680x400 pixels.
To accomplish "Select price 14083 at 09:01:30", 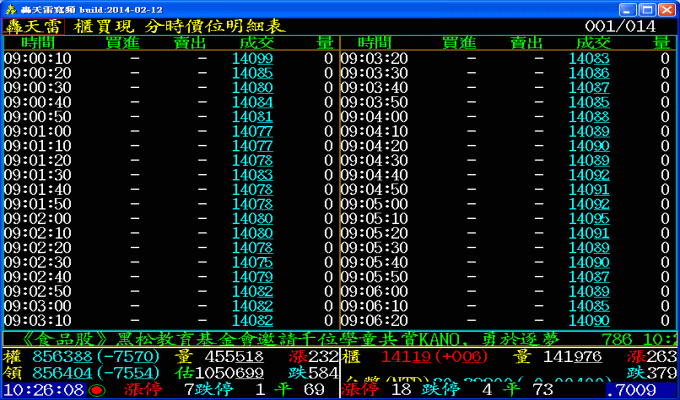I will [x=253, y=175].
